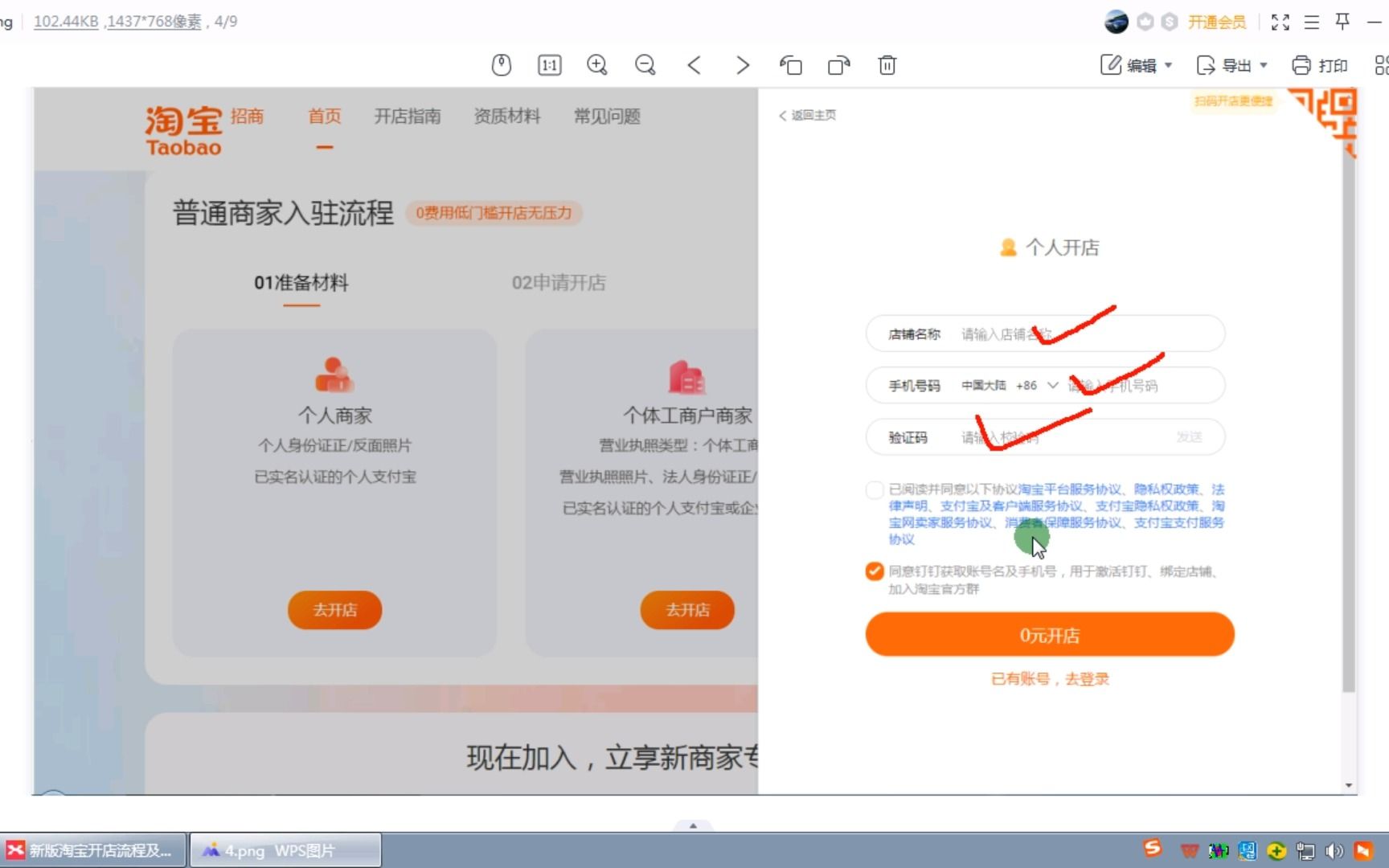The image size is (1389, 868).
Task: Select the 01准备材料 step tab
Action: (301, 283)
